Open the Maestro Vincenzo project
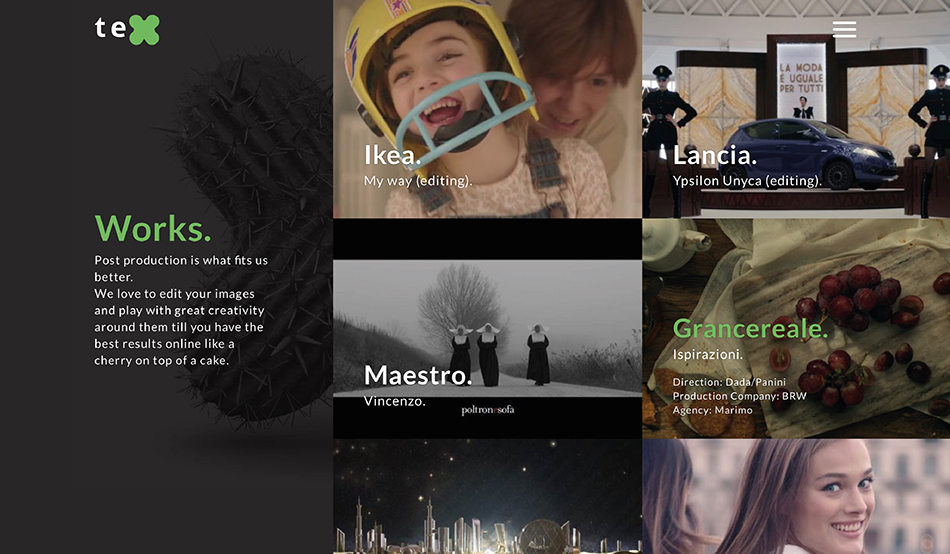The height and width of the screenshot is (554, 950). pyautogui.click(x=488, y=329)
